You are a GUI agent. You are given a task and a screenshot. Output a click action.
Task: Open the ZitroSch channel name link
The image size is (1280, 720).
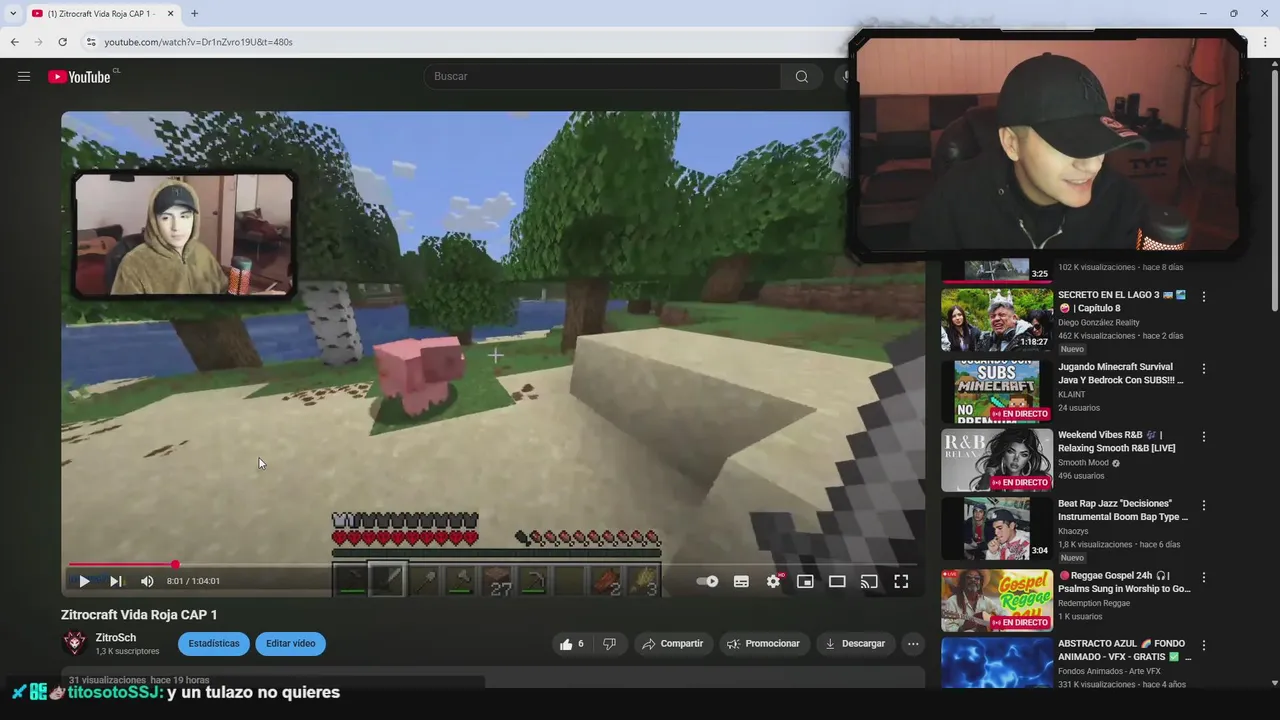(116, 637)
